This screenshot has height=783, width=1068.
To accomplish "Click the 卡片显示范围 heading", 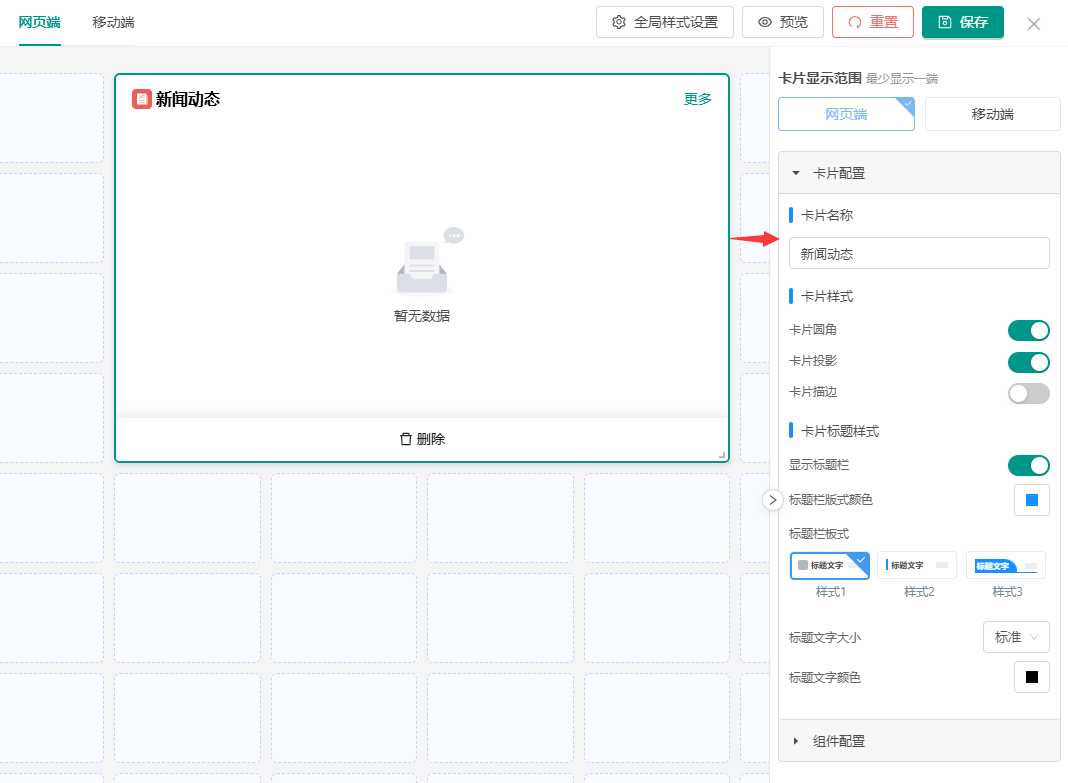I will pos(820,78).
